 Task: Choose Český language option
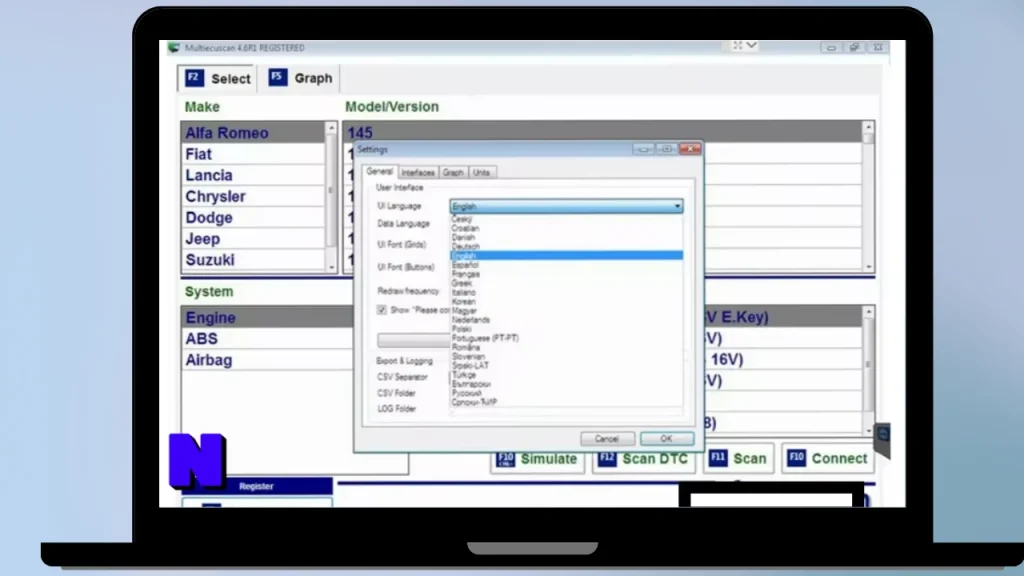tap(566, 219)
